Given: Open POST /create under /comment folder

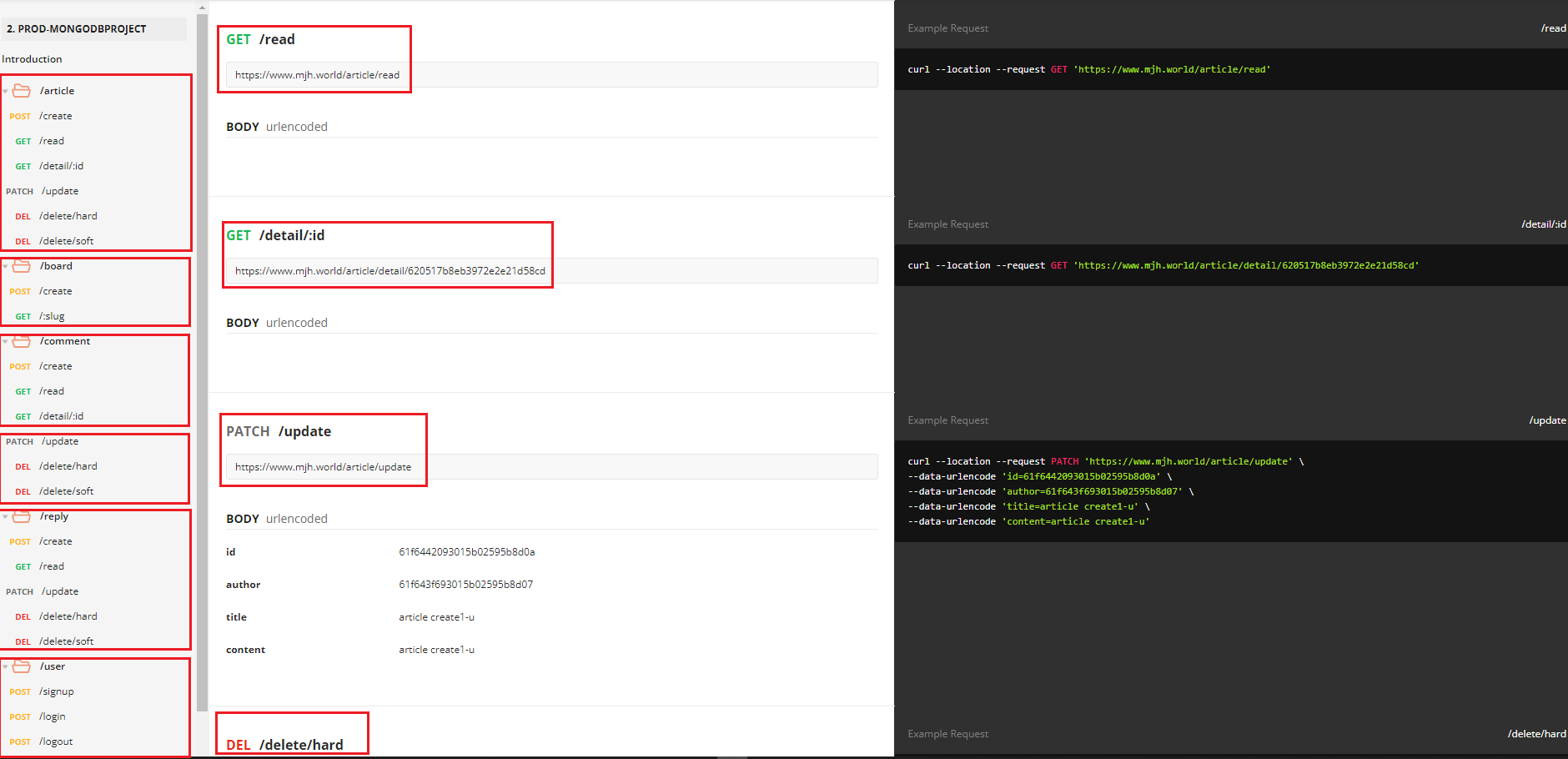Looking at the screenshot, I should click(x=41, y=366).
